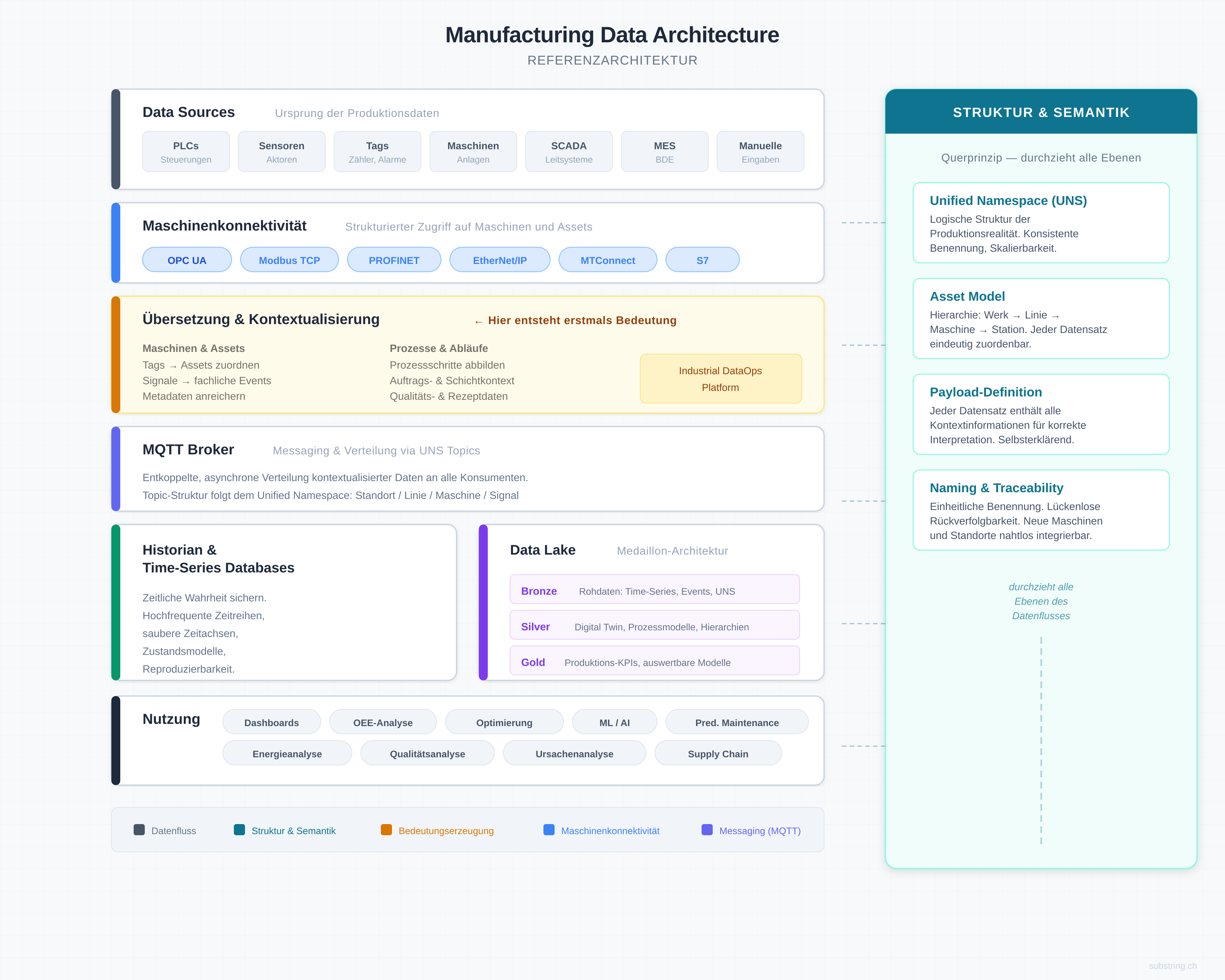Click the Supply Chain chip
This screenshot has height=980, width=1225.
click(x=718, y=754)
